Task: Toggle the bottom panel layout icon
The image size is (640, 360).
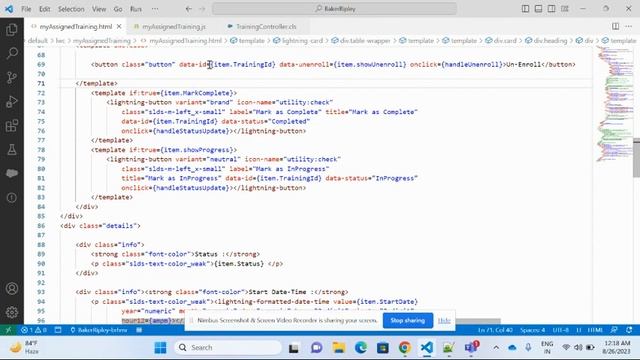Action: click(538, 9)
